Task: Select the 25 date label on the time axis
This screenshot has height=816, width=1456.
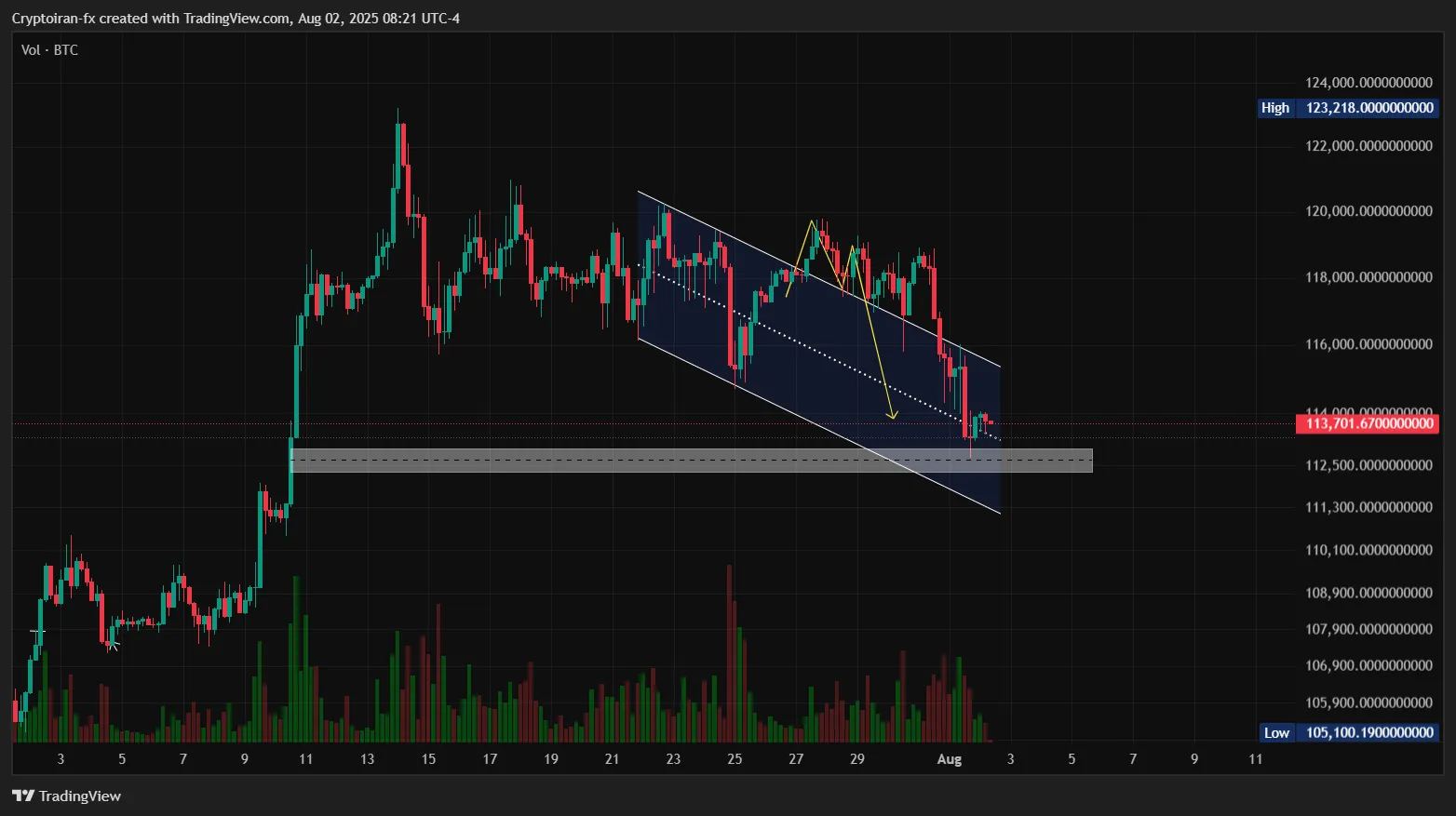Action: point(735,759)
